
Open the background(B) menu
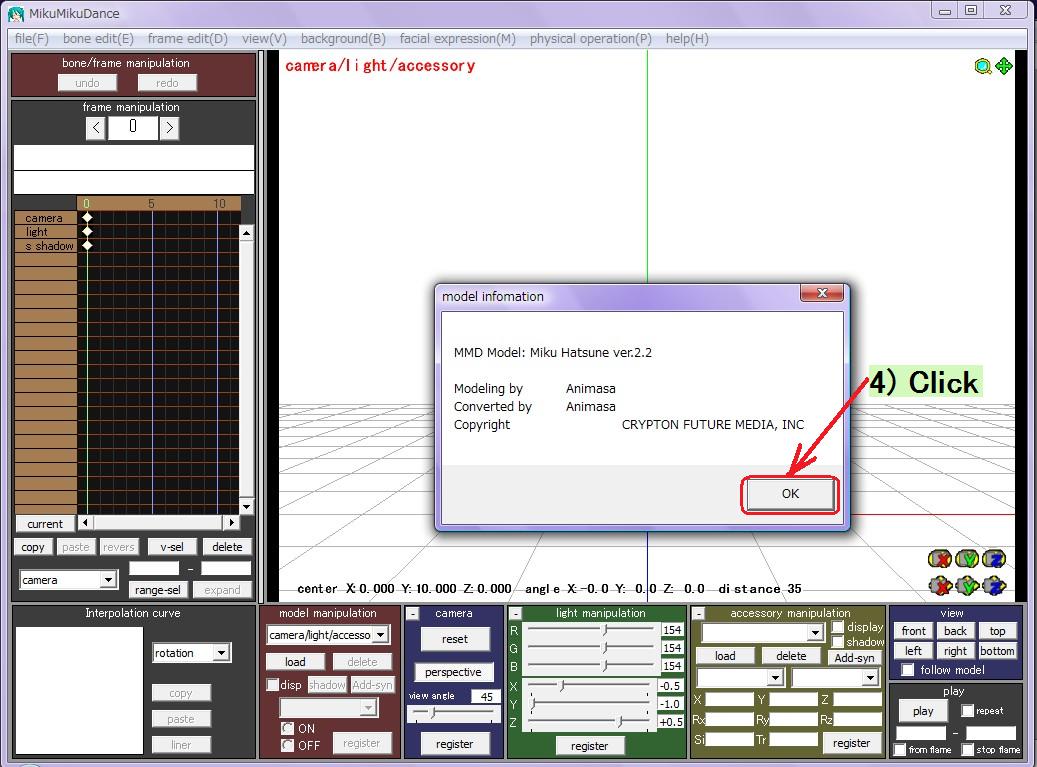point(343,38)
